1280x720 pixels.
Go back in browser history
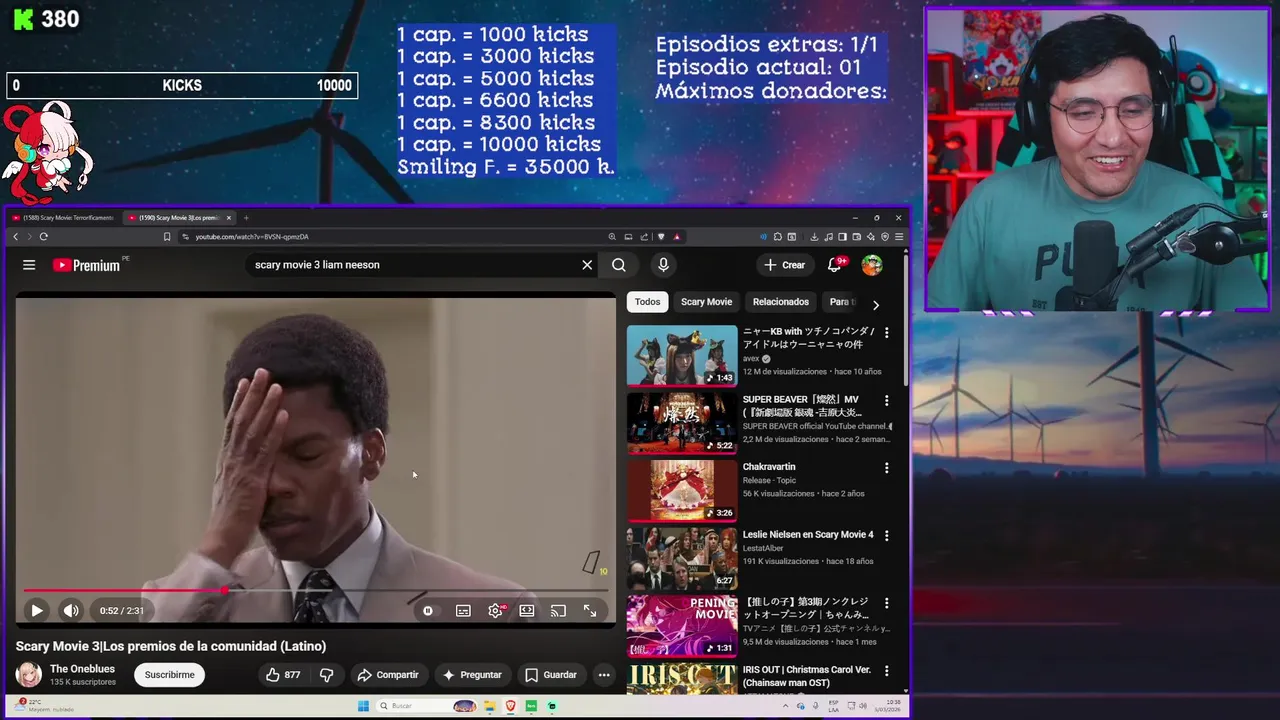(15, 237)
